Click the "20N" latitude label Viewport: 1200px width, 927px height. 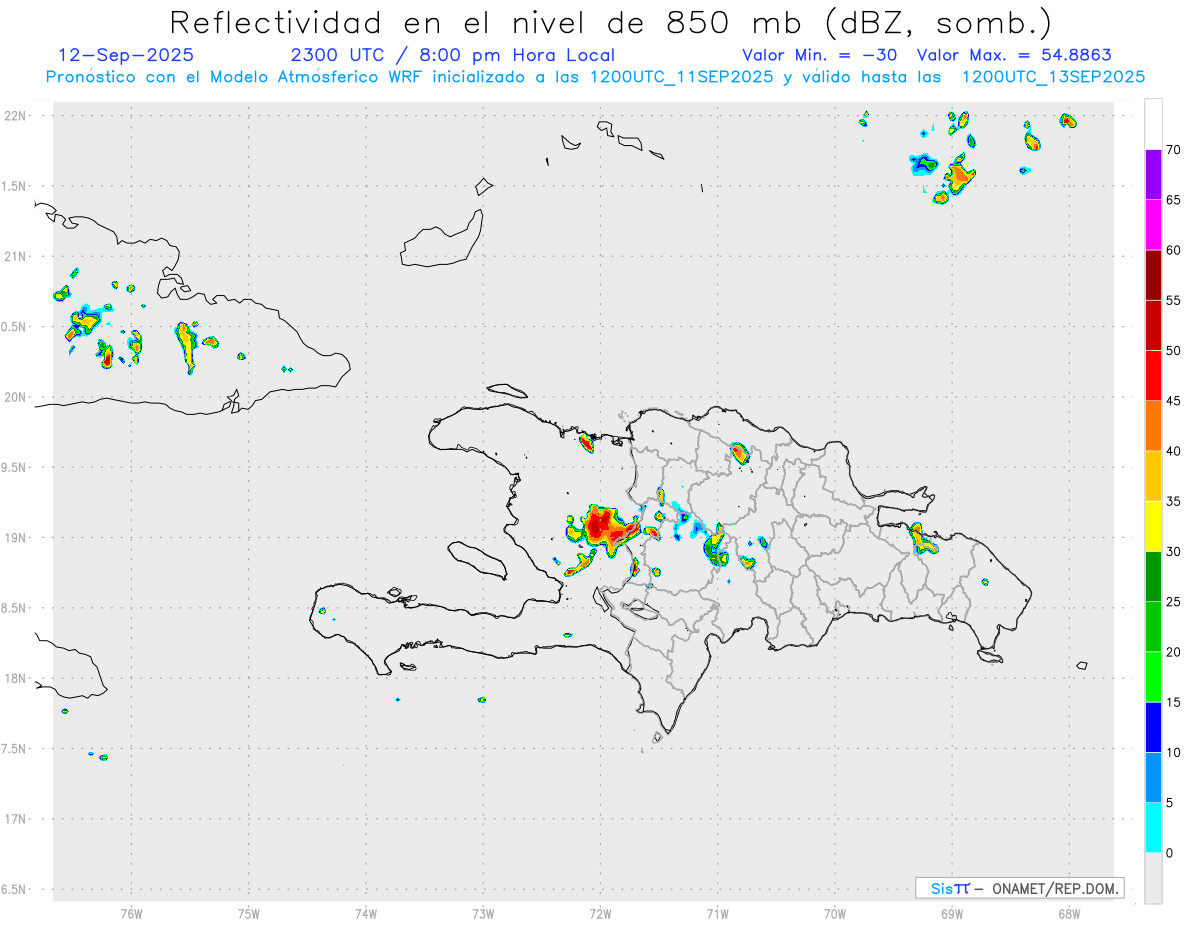16,397
